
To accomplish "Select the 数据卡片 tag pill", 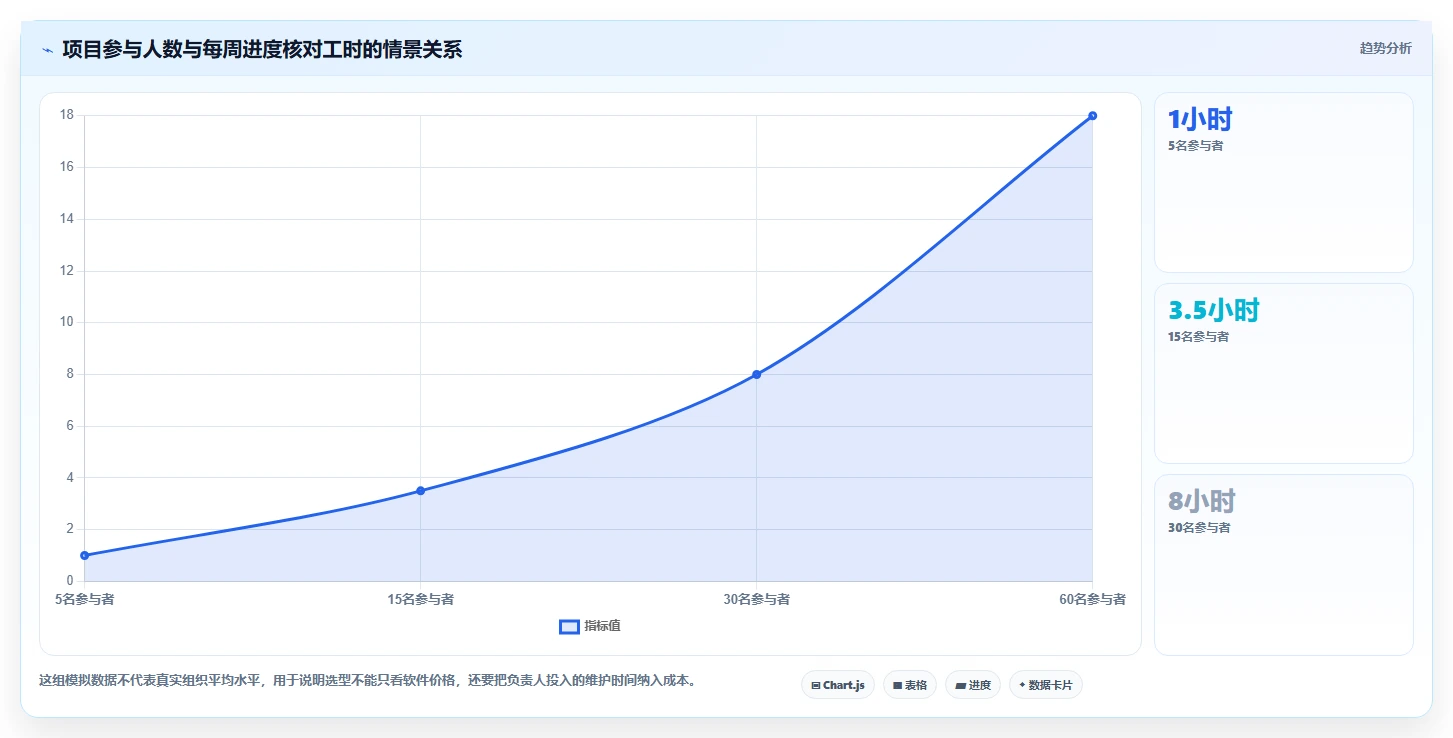I will pos(1046,685).
